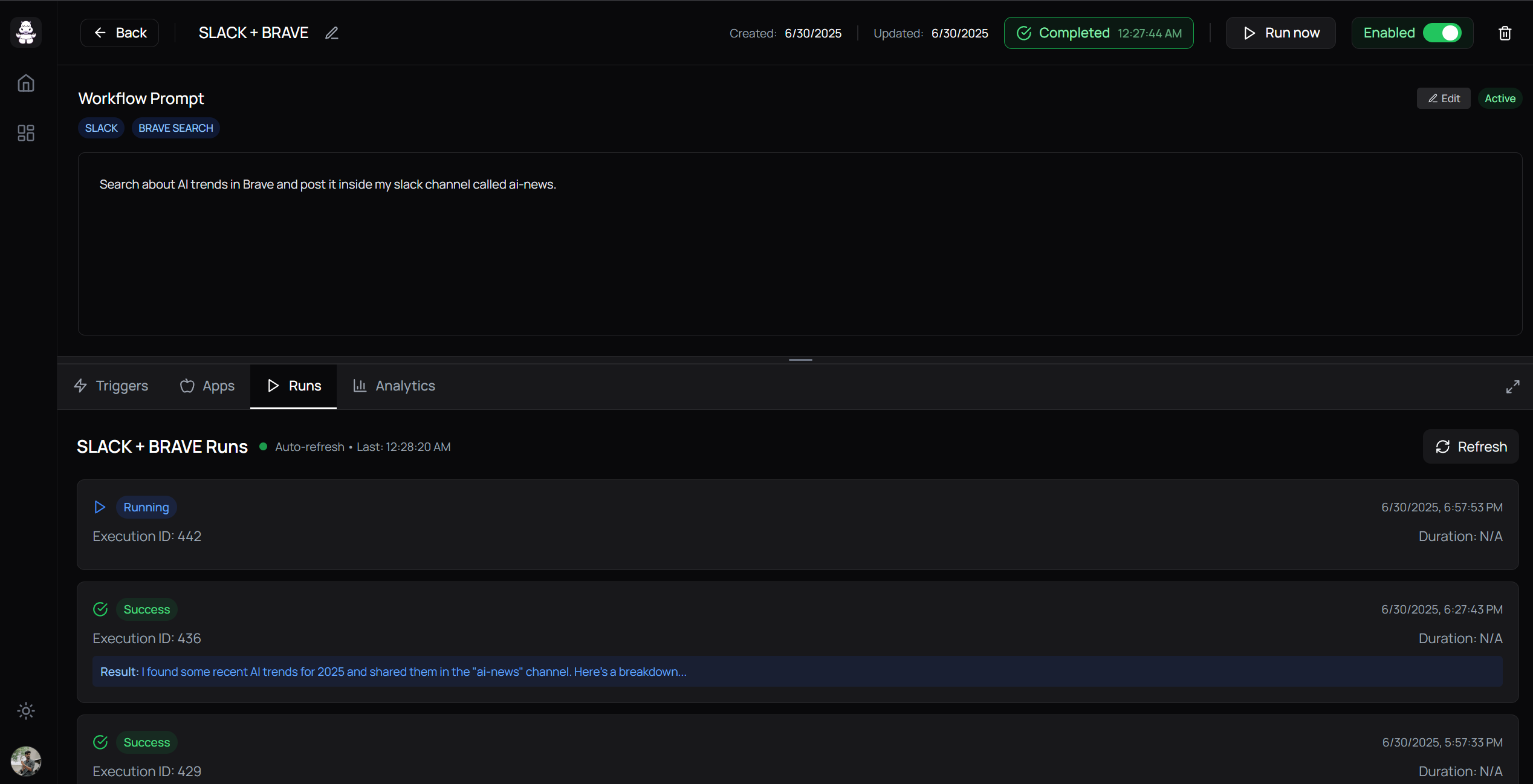
Task: Toggle light/dark theme sun icon
Action: [26, 711]
